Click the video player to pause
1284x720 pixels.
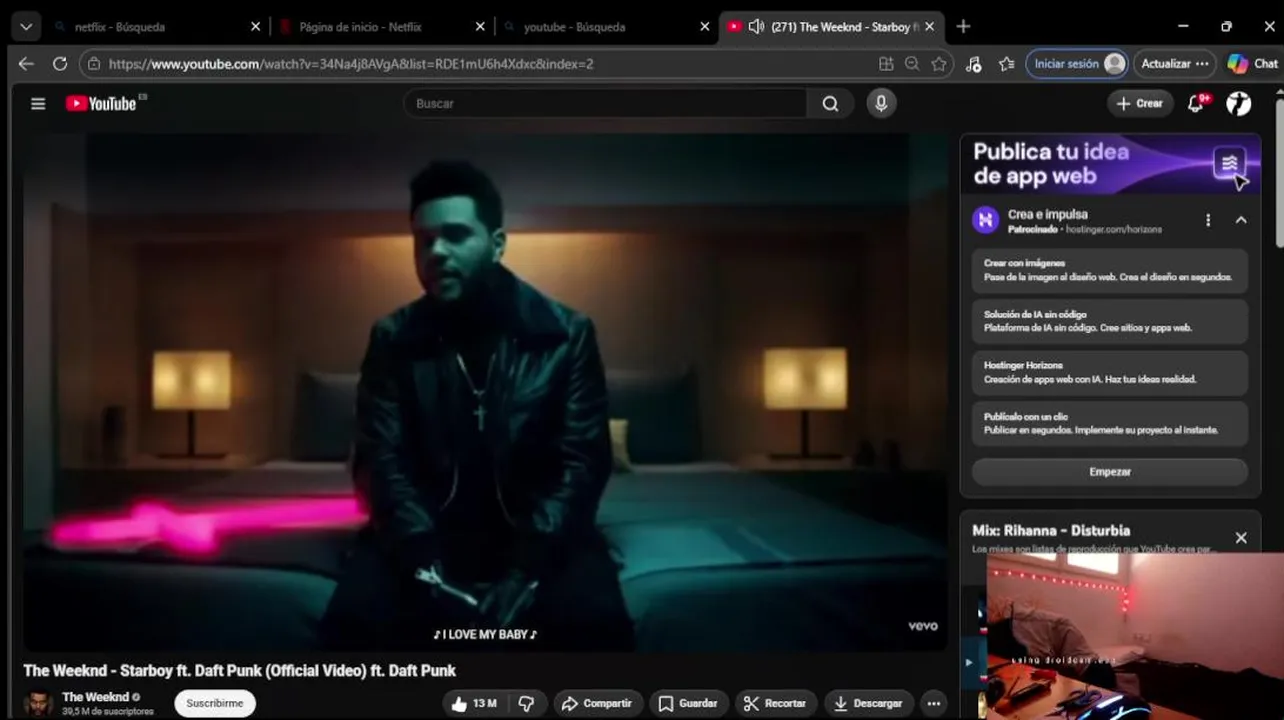[485, 390]
